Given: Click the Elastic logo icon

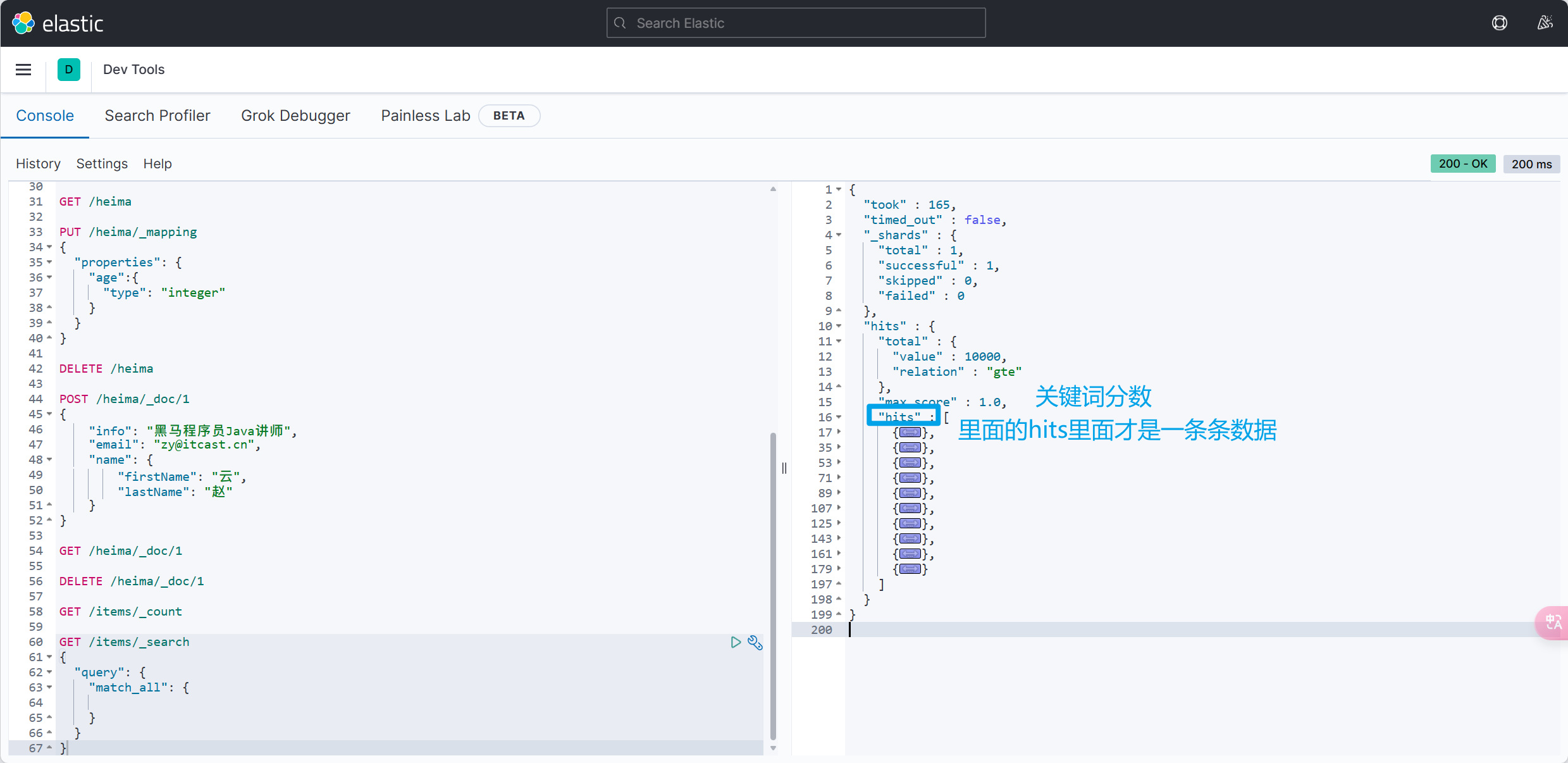Looking at the screenshot, I should (23, 23).
